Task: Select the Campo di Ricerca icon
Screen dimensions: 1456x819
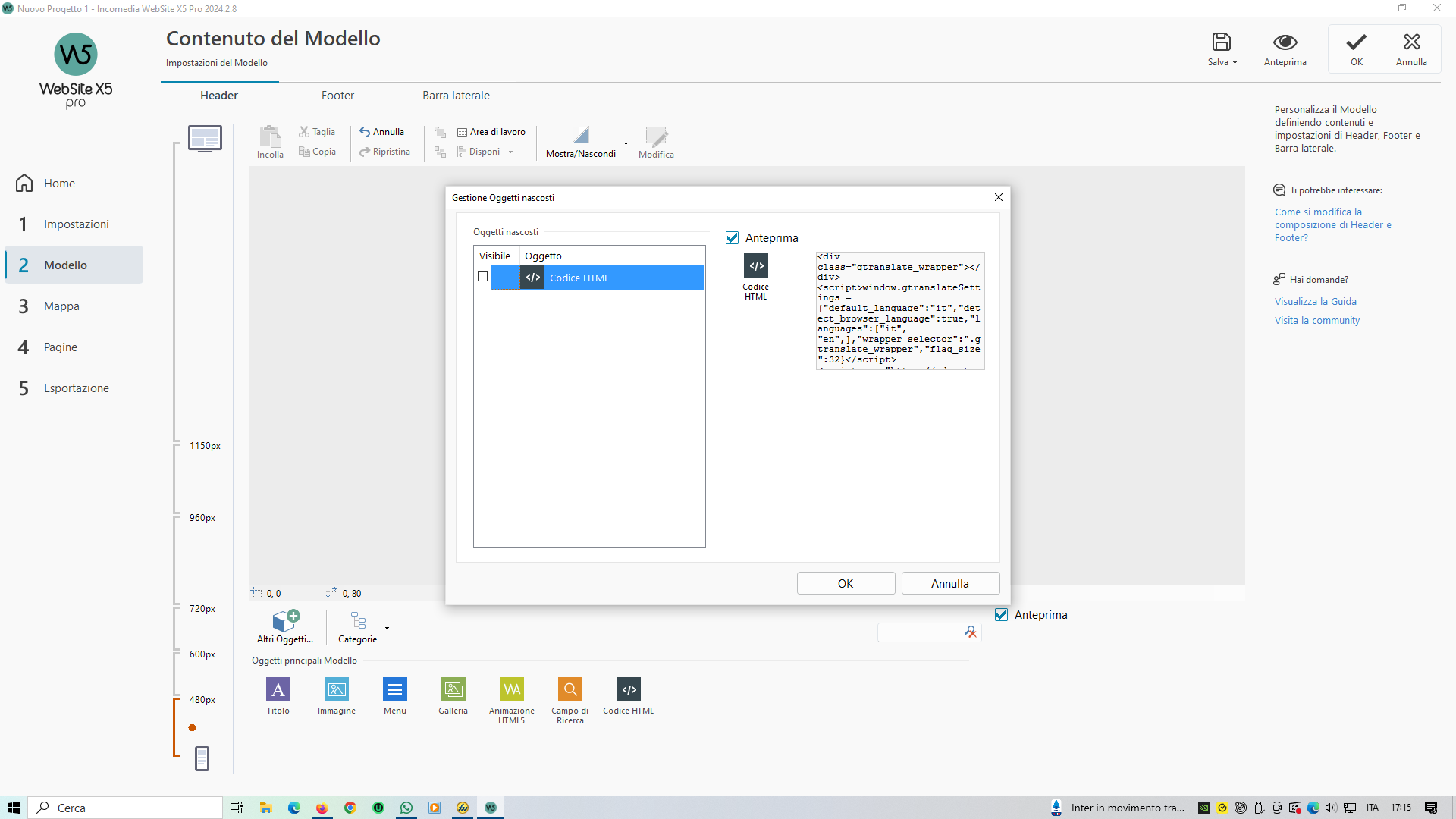Action: click(570, 689)
